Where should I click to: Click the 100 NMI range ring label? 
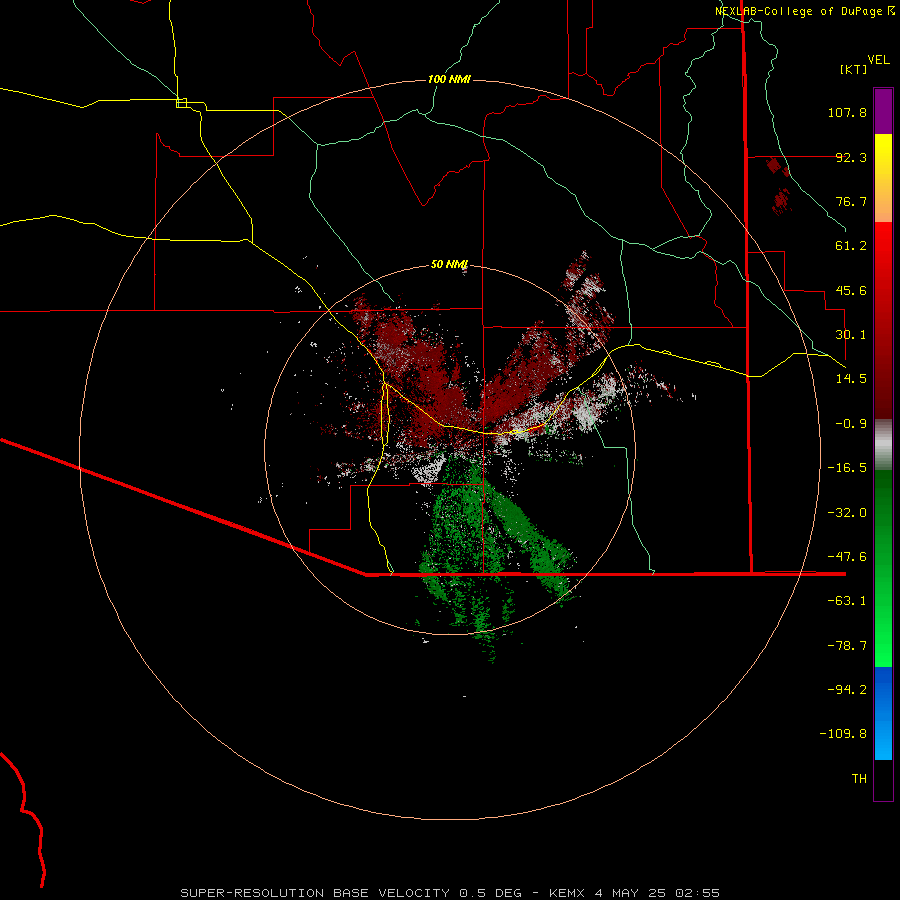pyautogui.click(x=449, y=79)
